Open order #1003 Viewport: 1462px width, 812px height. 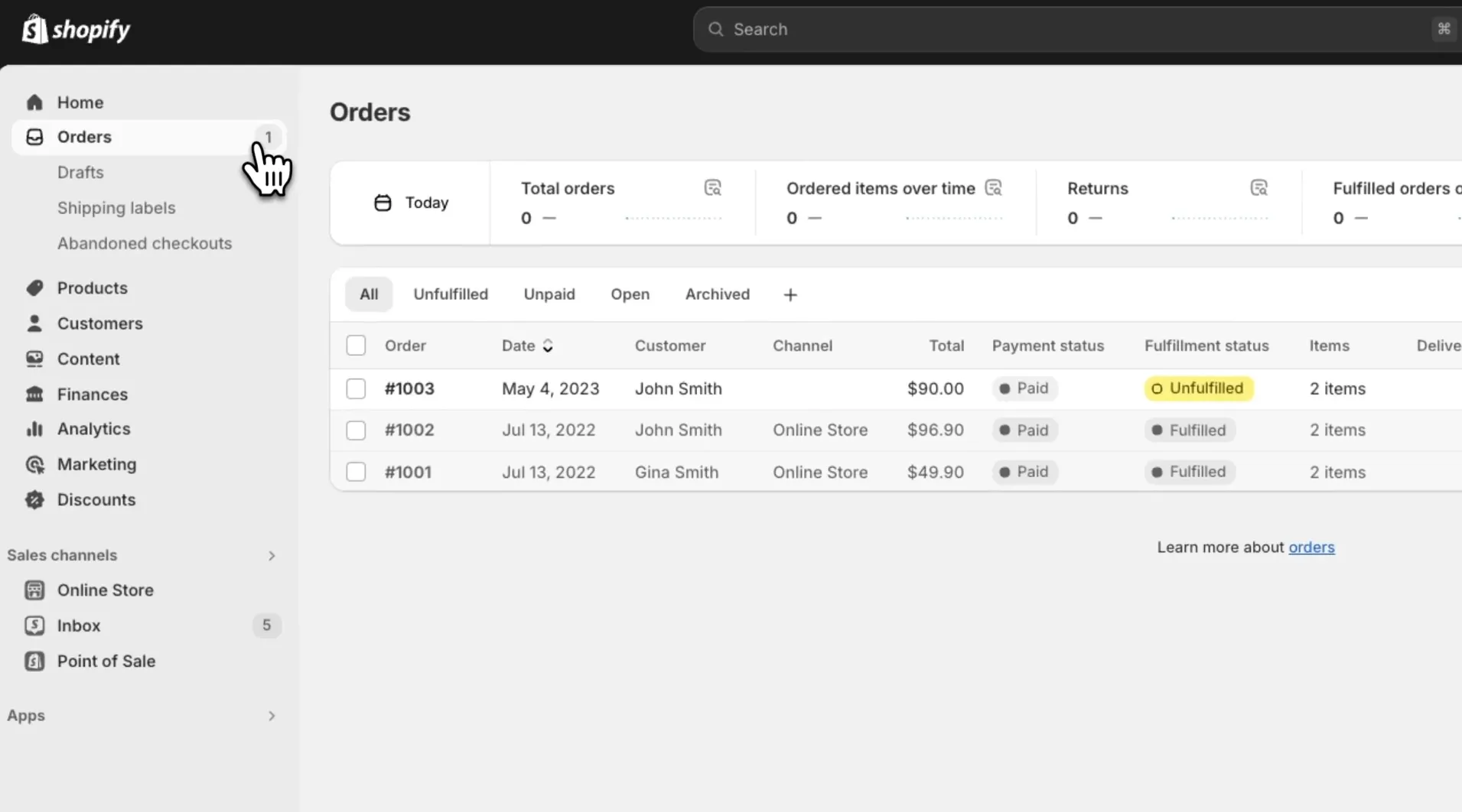(x=409, y=388)
